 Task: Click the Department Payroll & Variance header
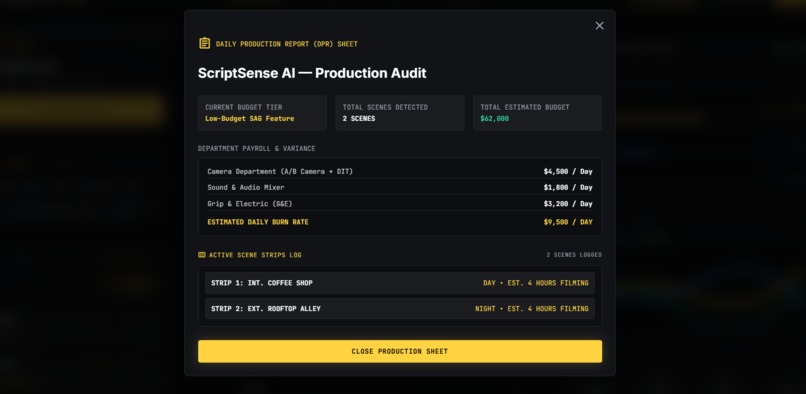tap(257, 149)
